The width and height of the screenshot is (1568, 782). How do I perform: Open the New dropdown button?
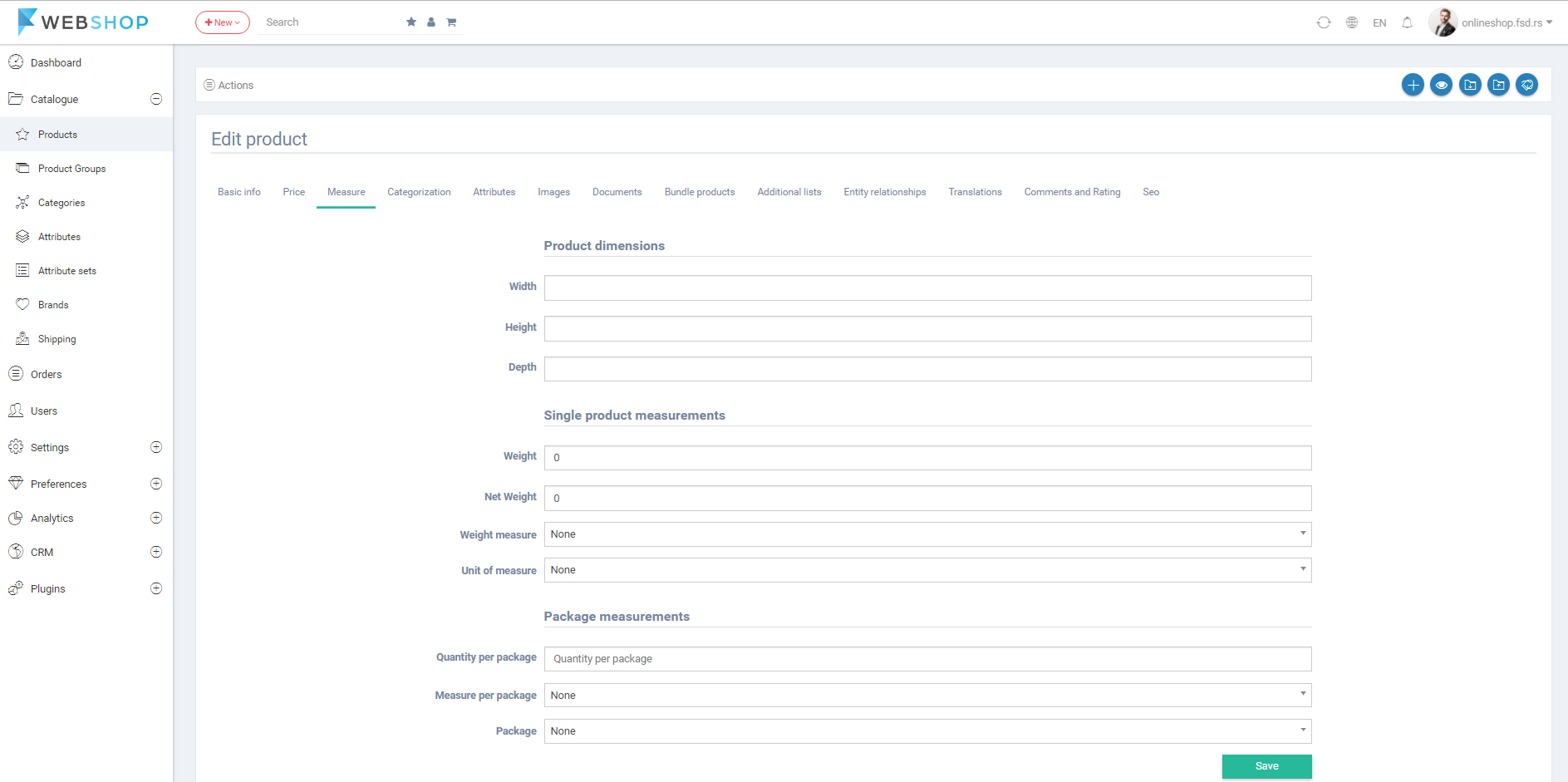[x=223, y=22]
